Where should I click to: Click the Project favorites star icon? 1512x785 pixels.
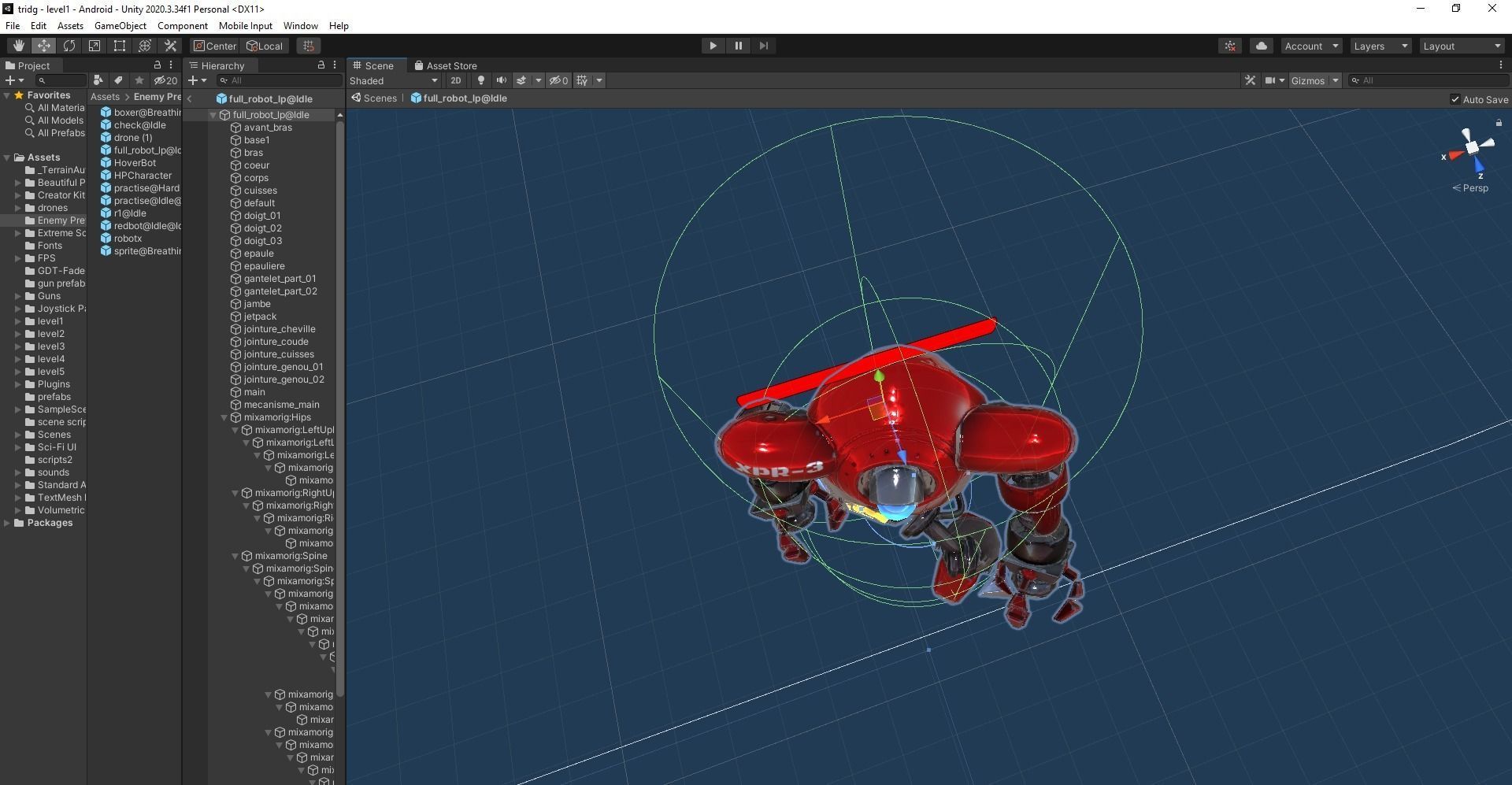coord(139,80)
